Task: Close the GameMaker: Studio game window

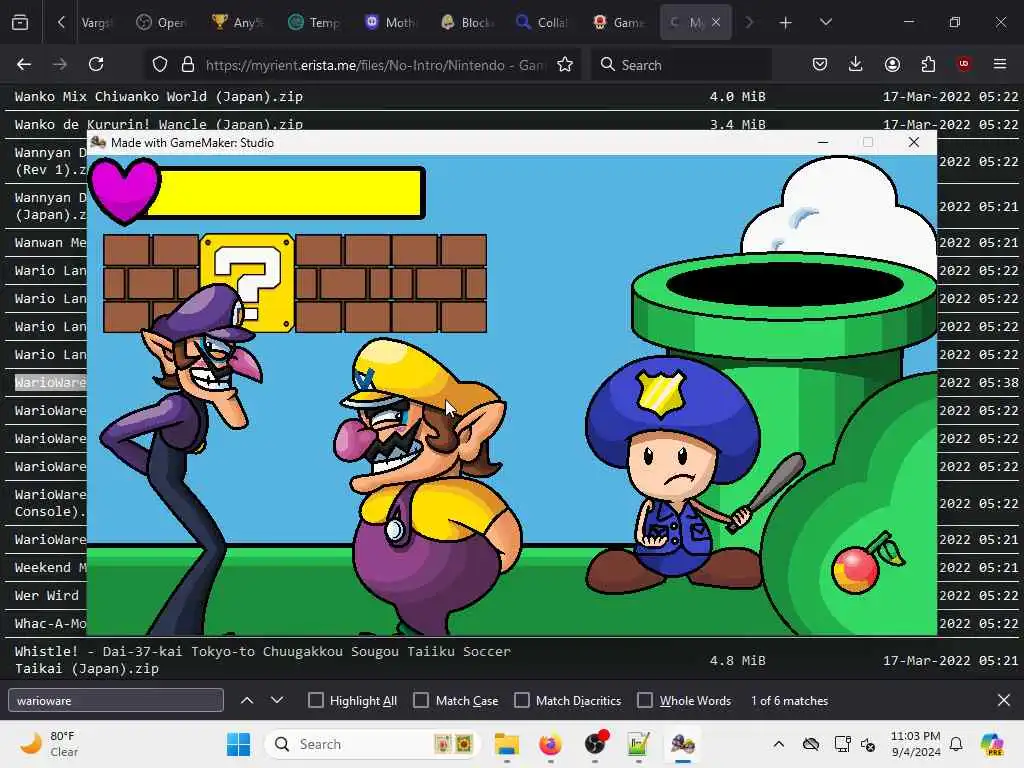Action: click(x=914, y=142)
